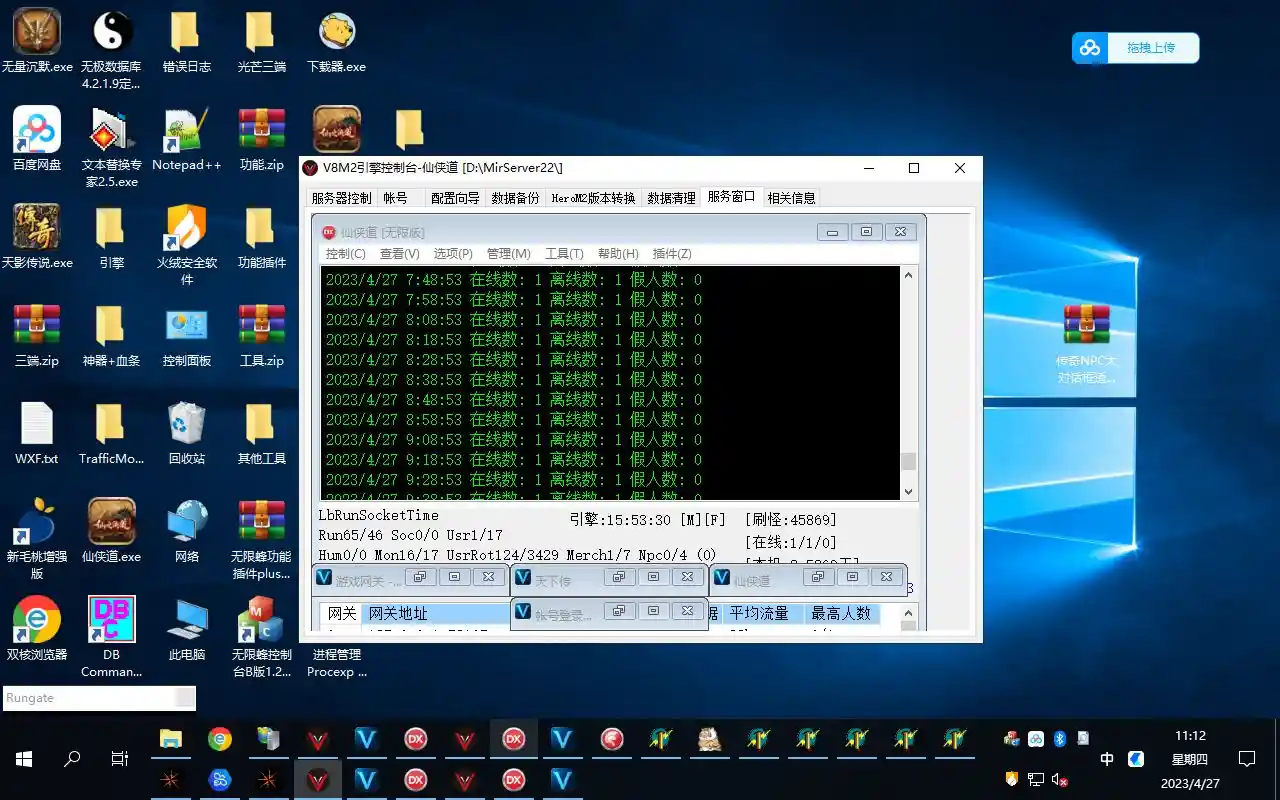Open the 插件(Z) menu

pyautogui.click(x=671, y=254)
